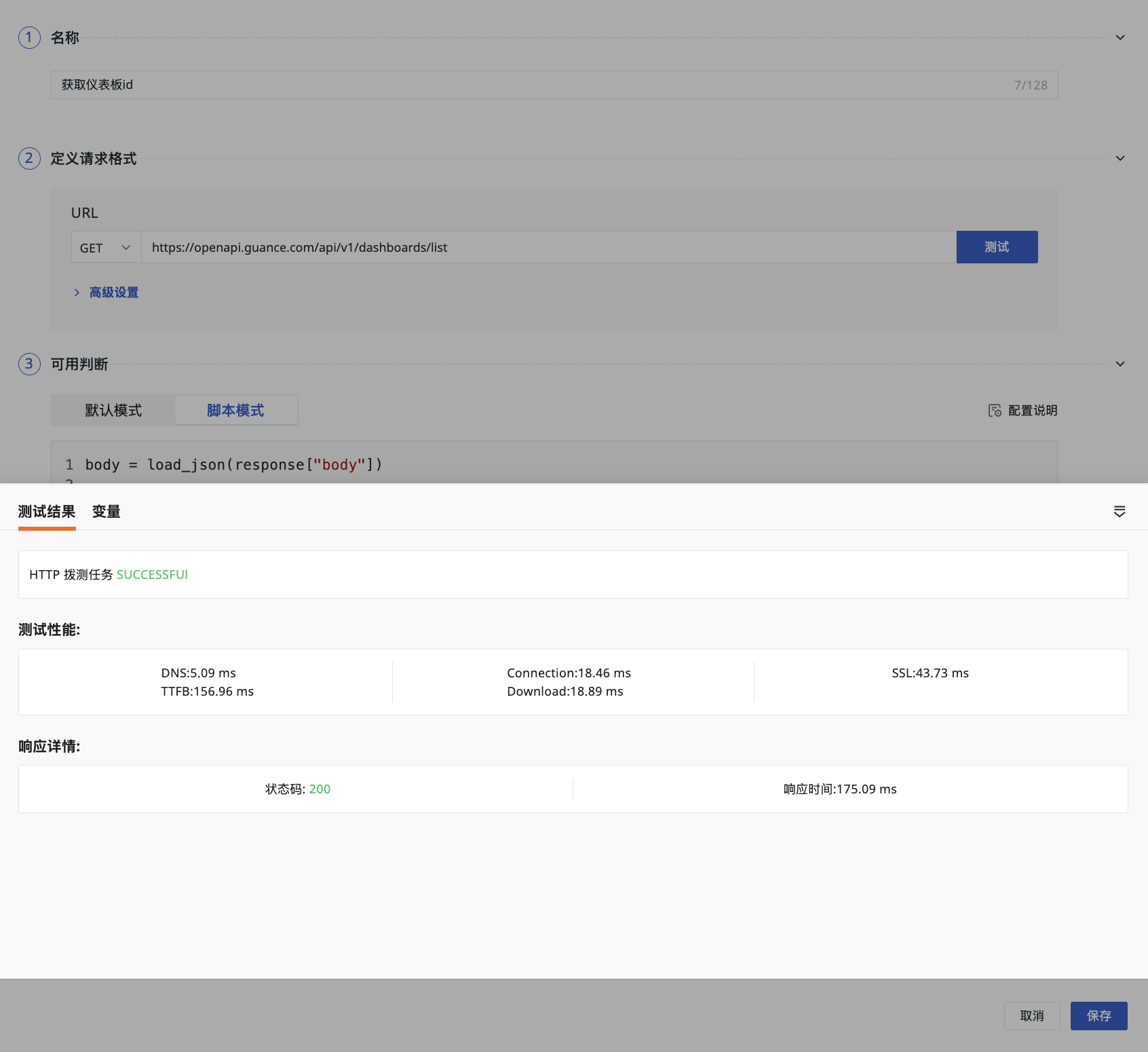Click the 取消 cancel button
This screenshot has width=1148, height=1052.
(1031, 1016)
